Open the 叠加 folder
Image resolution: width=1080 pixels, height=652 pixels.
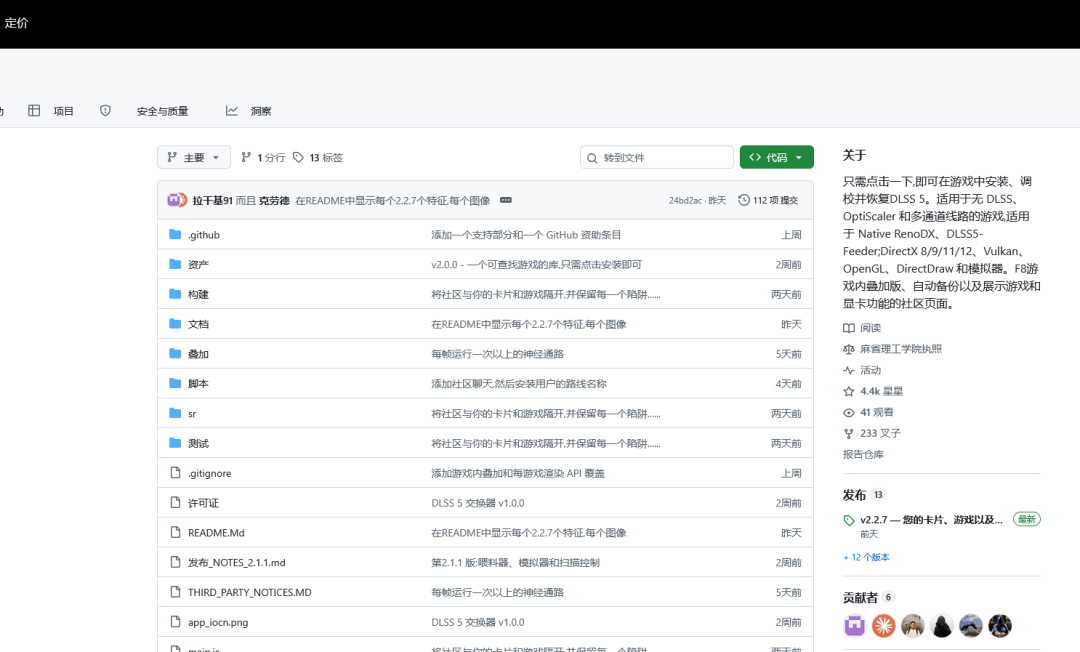point(198,354)
